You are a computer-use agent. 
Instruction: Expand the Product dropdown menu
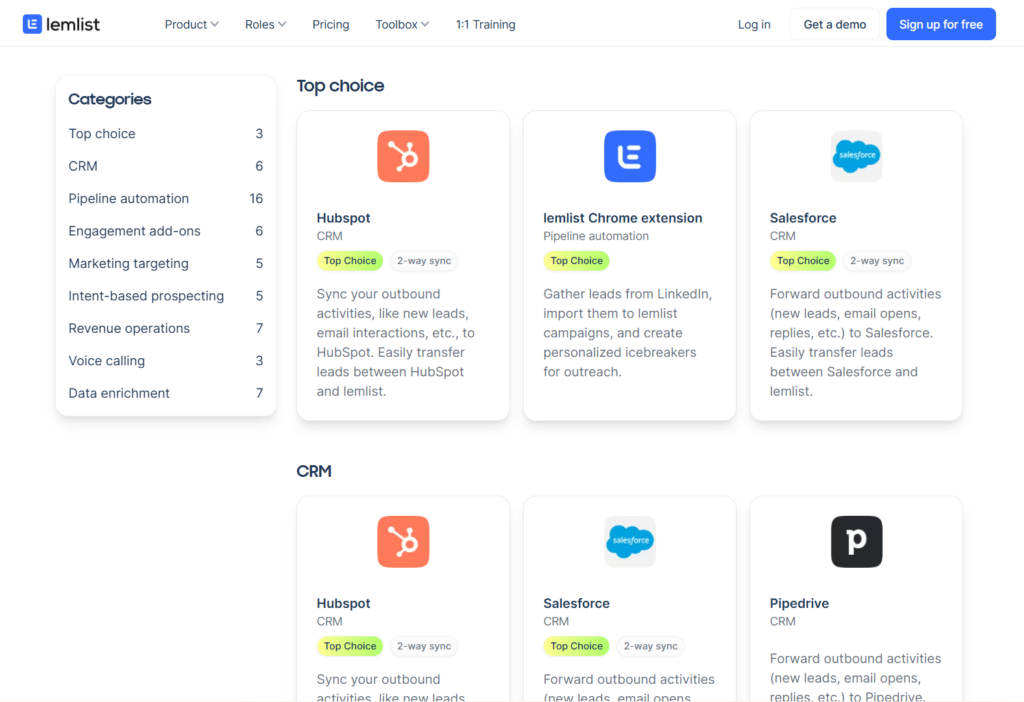[190, 24]
